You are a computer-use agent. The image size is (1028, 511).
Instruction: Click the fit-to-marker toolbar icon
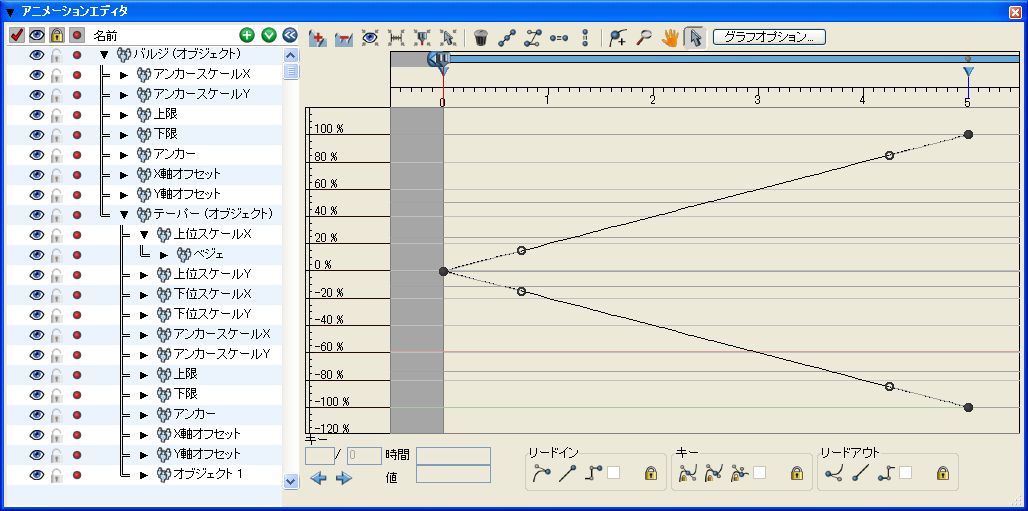pyautogui.click(x=422, y=38)
